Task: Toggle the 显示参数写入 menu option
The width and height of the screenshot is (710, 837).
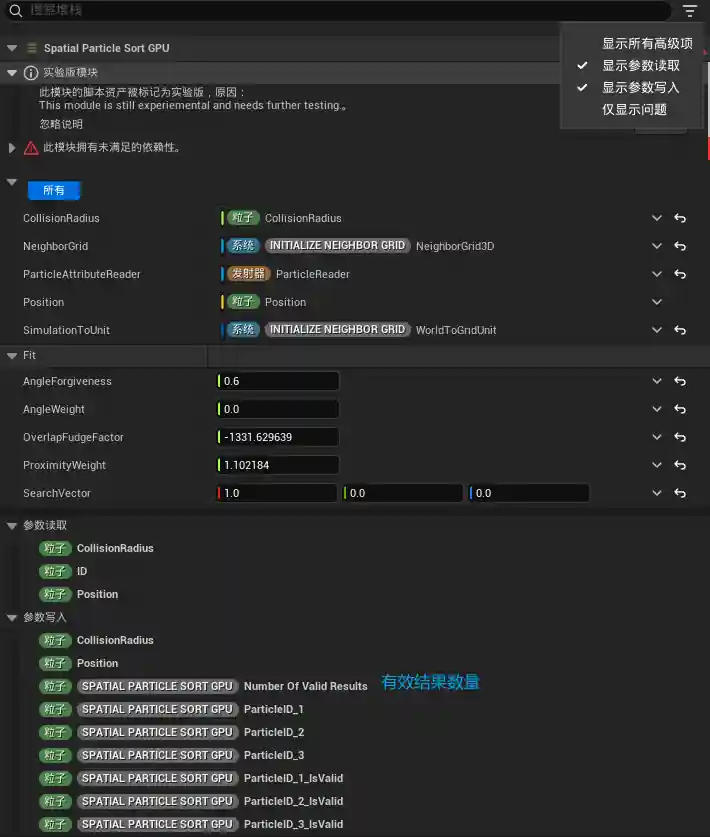Action: coord(640,87)
